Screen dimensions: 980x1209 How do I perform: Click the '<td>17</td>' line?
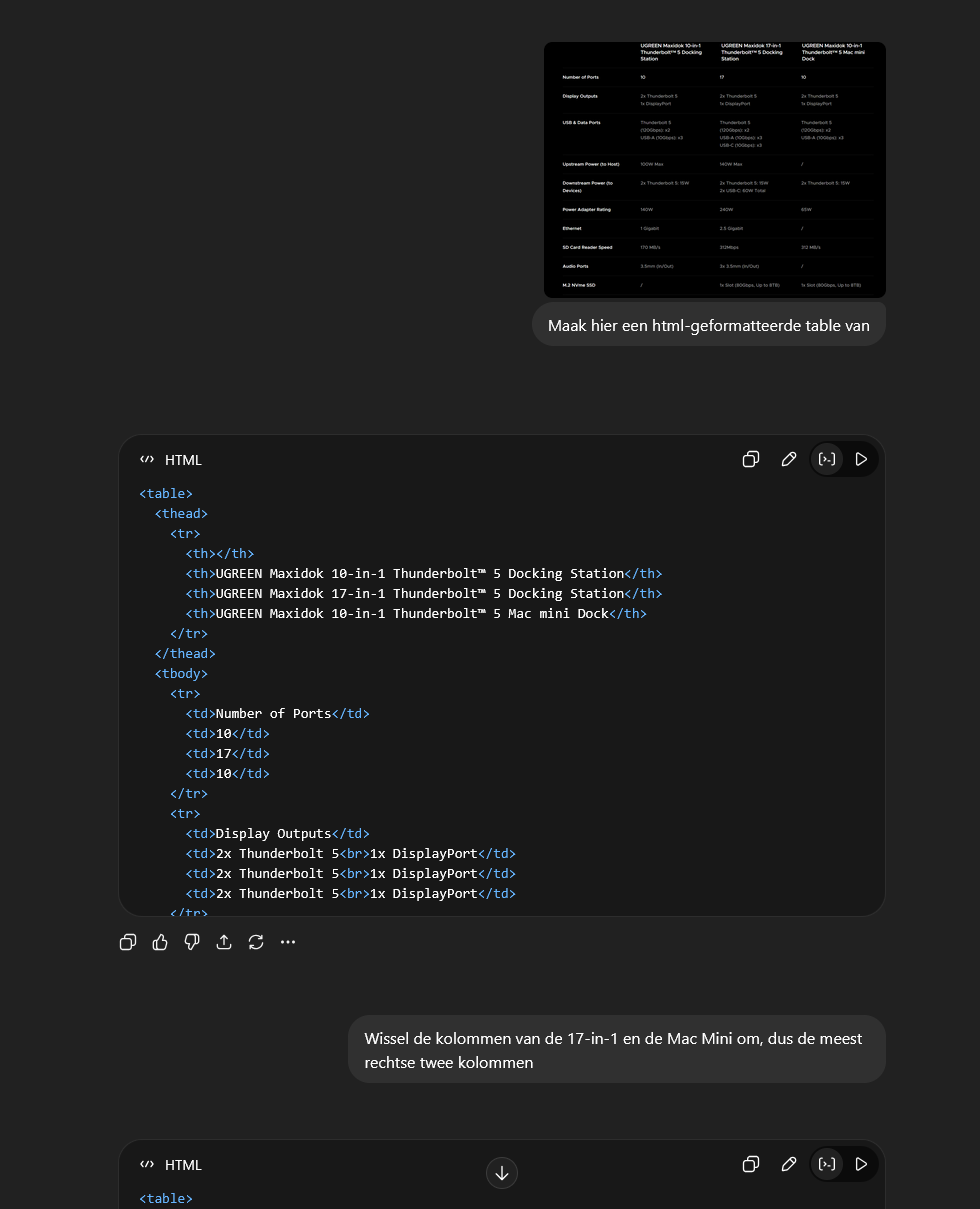click(228, 753)
